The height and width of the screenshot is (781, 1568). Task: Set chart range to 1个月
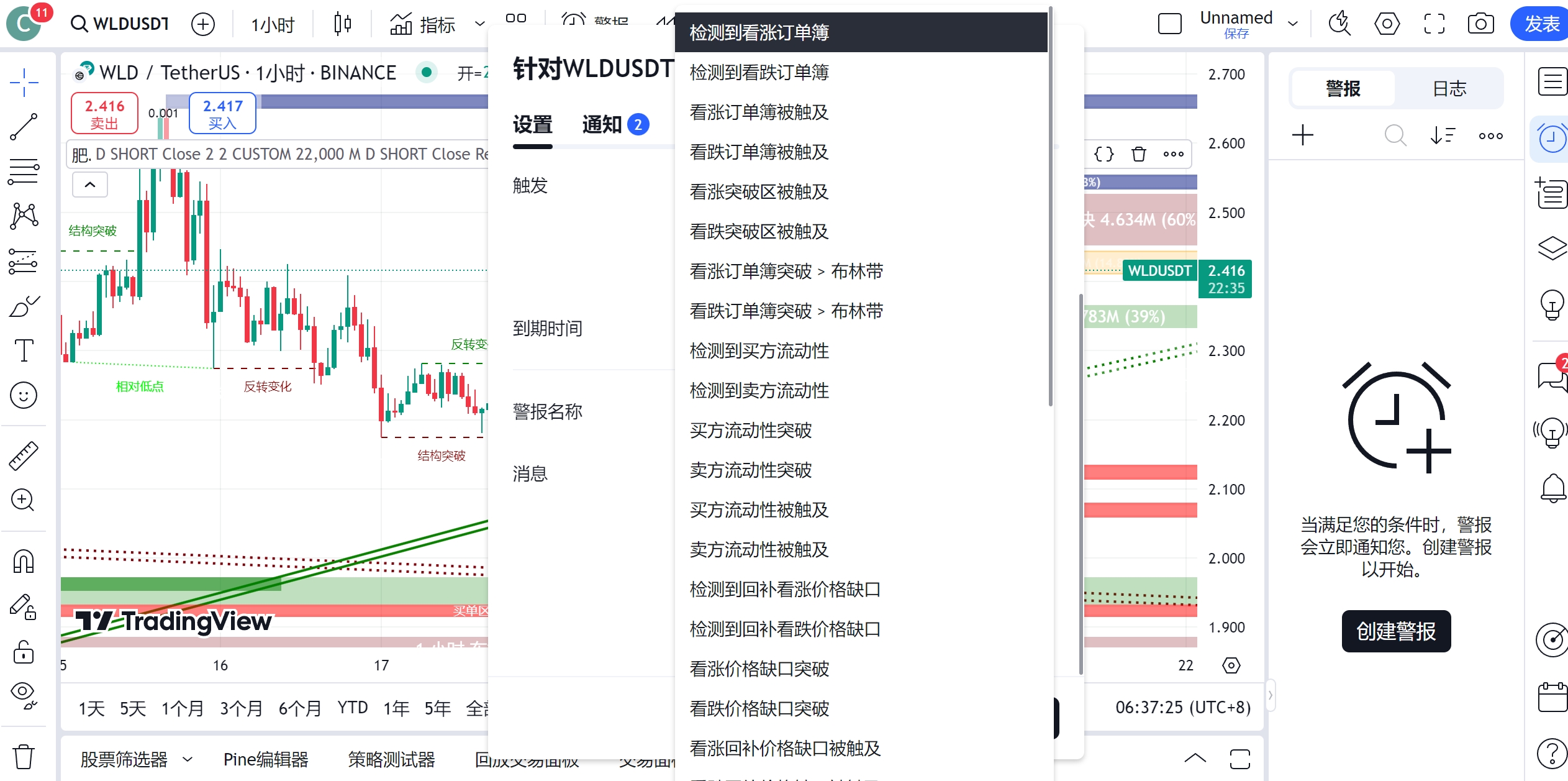[183, 708]
